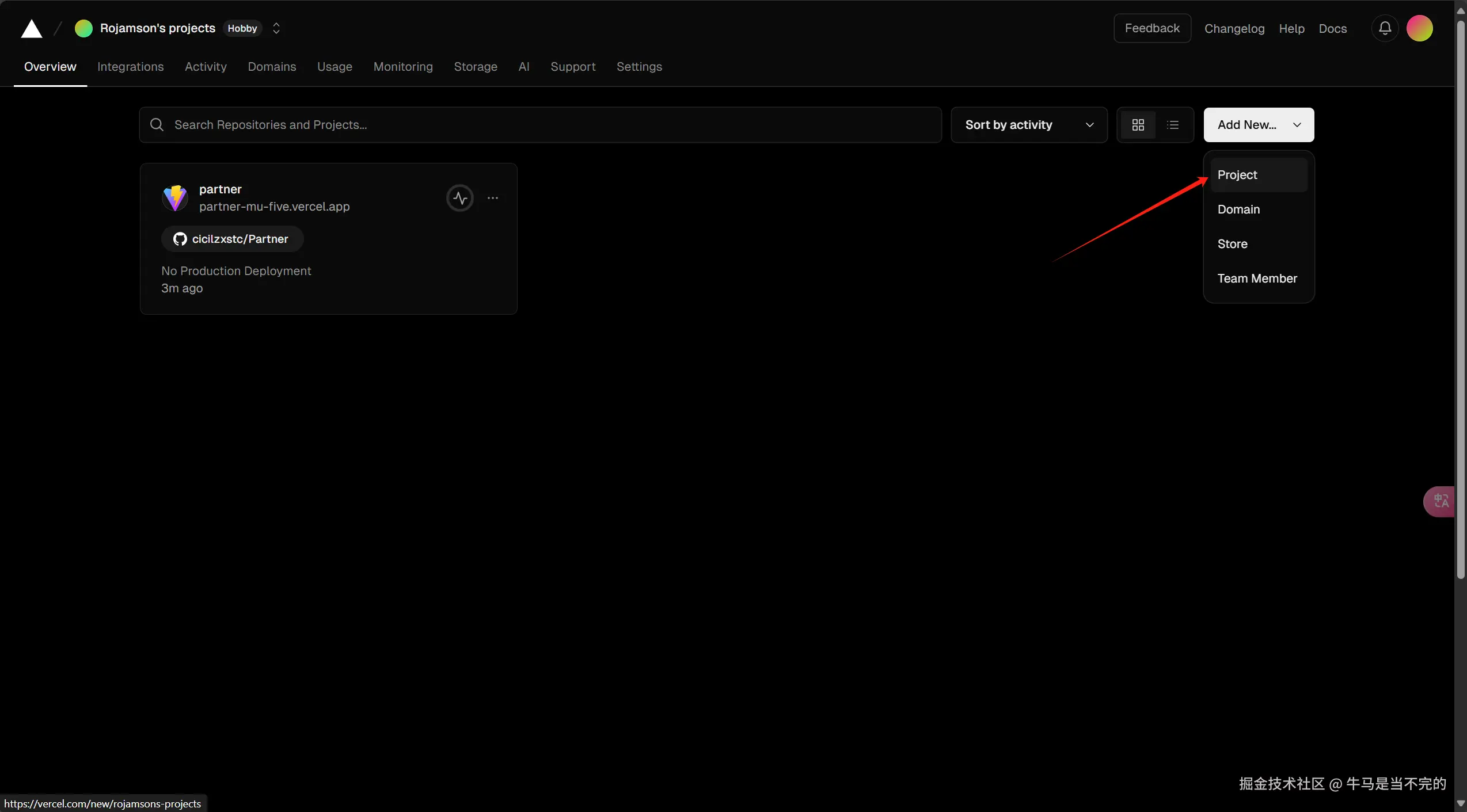Expand the team switcher chevrons

click(276, 28)
